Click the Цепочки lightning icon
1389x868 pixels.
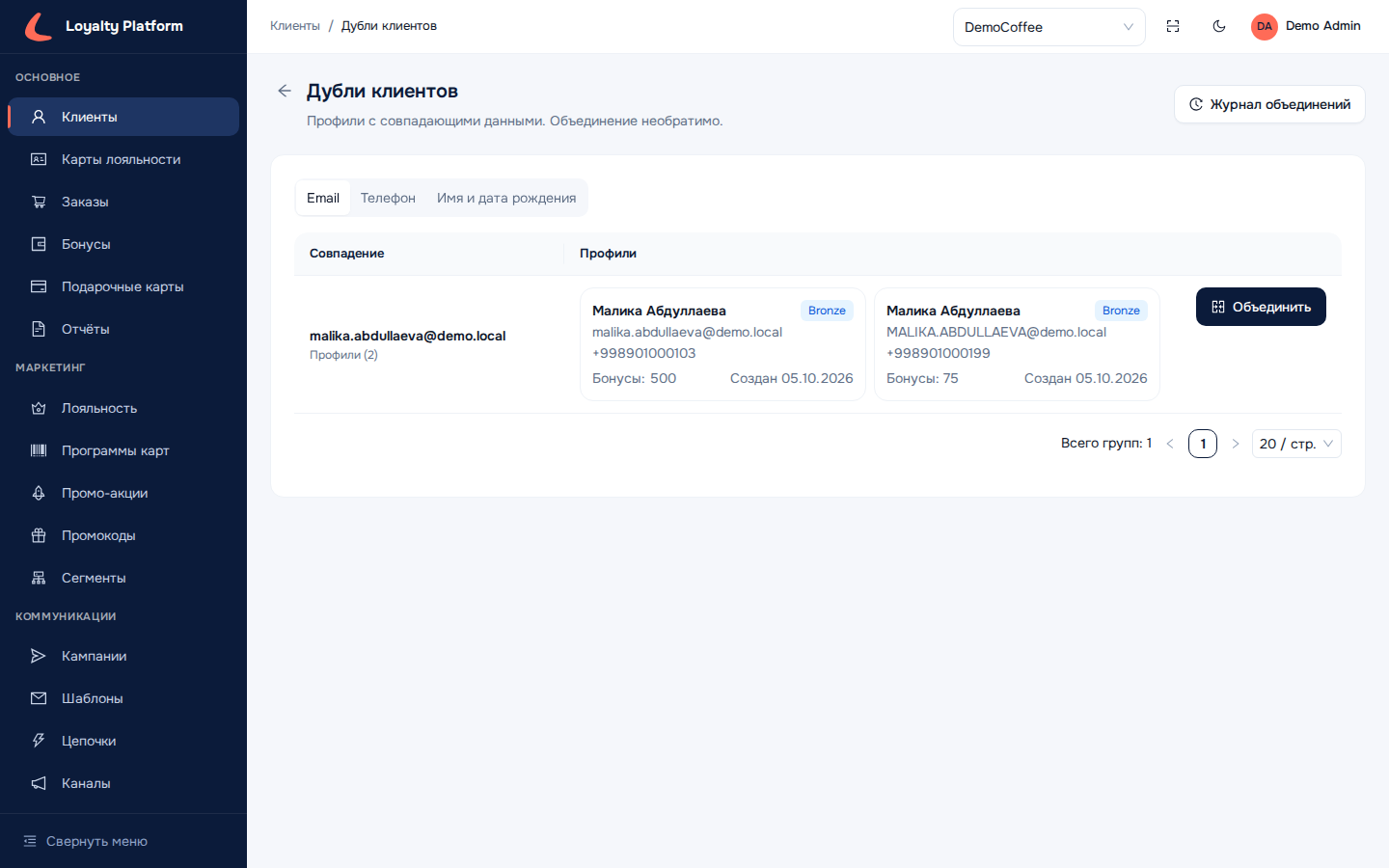(x=39, y=741)
